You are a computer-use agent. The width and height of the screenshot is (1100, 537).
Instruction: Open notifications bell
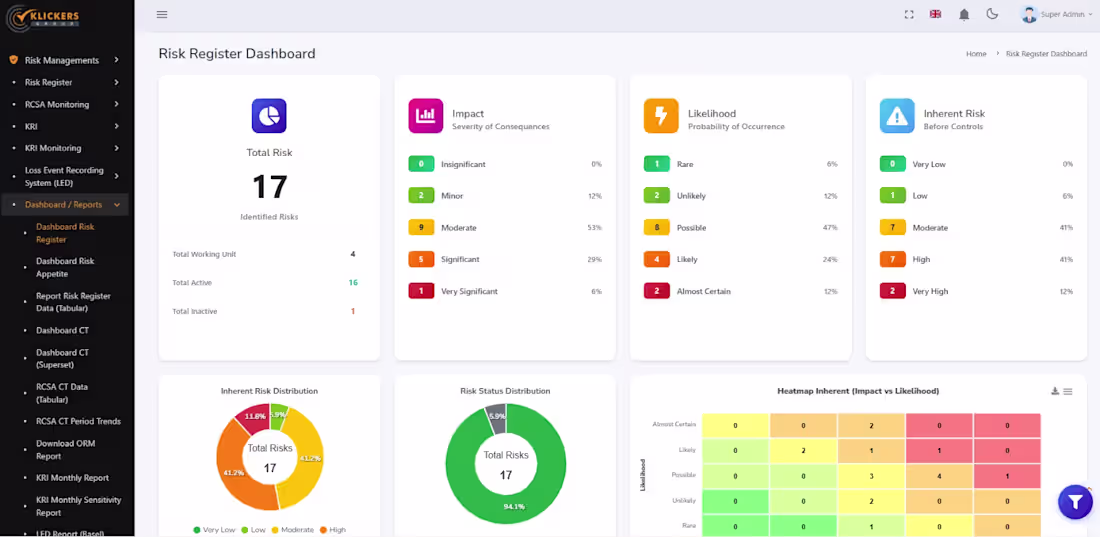[965, 14]
